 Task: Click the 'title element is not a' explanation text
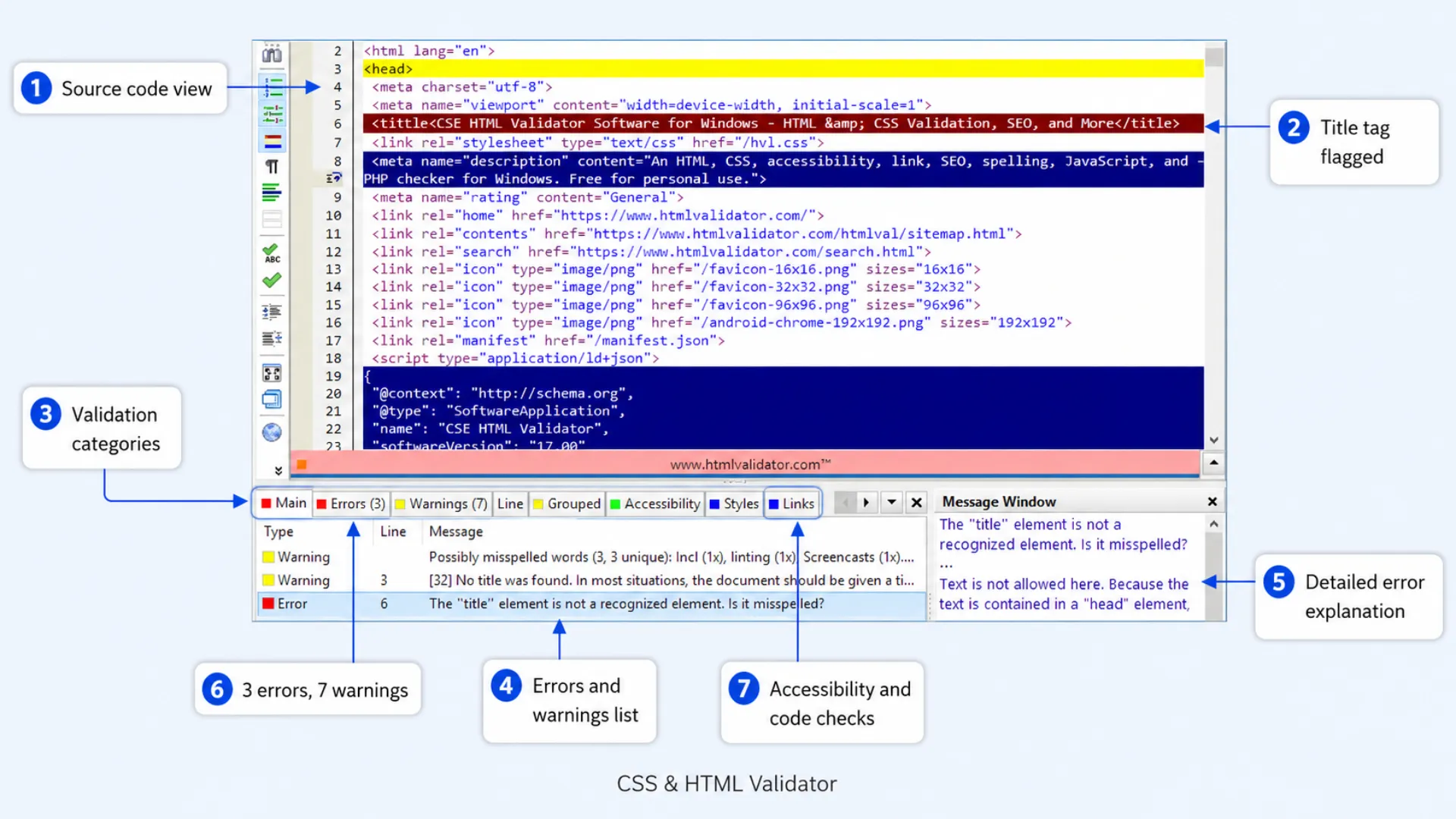pyautogui.click(x=1062, y=534)
